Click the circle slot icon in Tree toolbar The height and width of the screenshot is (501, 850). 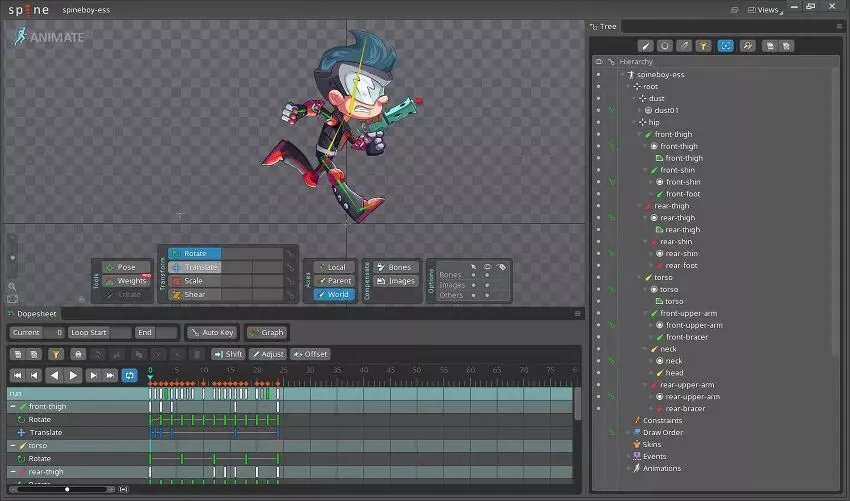[665, 46]
